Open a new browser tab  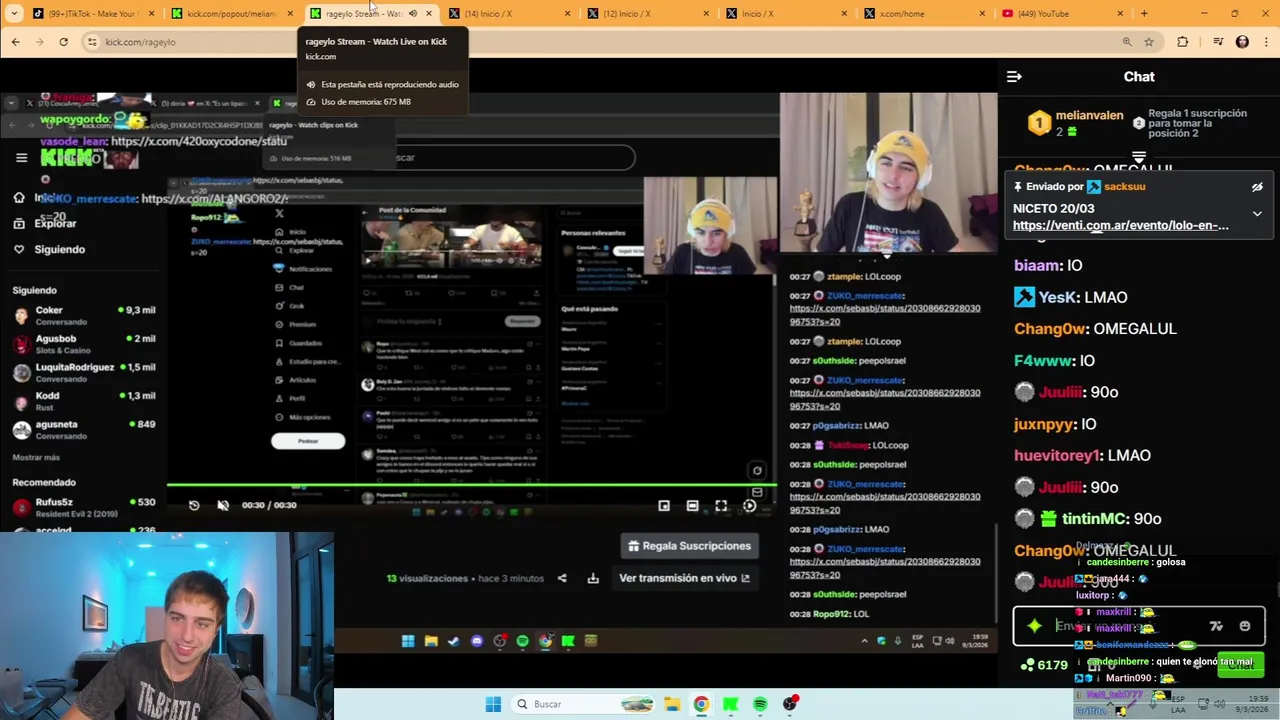1144,14
